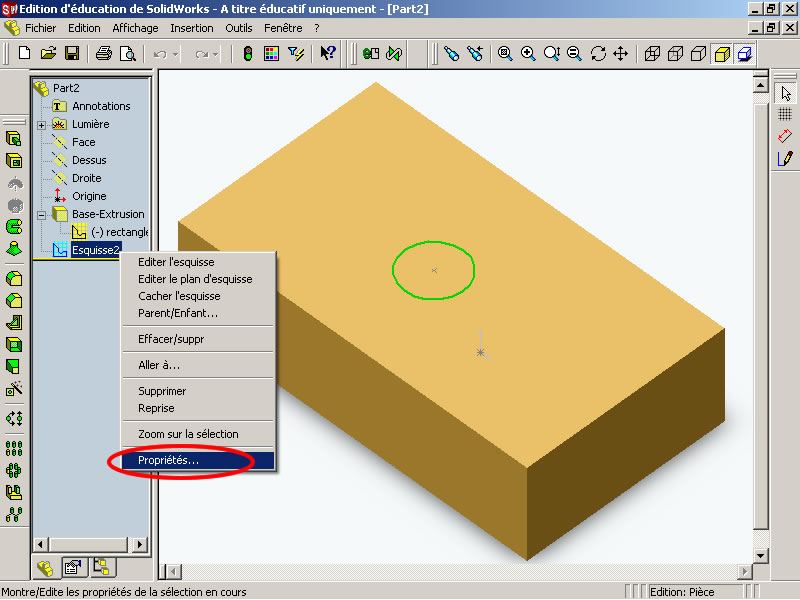Switch to Wireframe display mode
The width and height of the screenshot is (800, 600).
pos(653,54)
